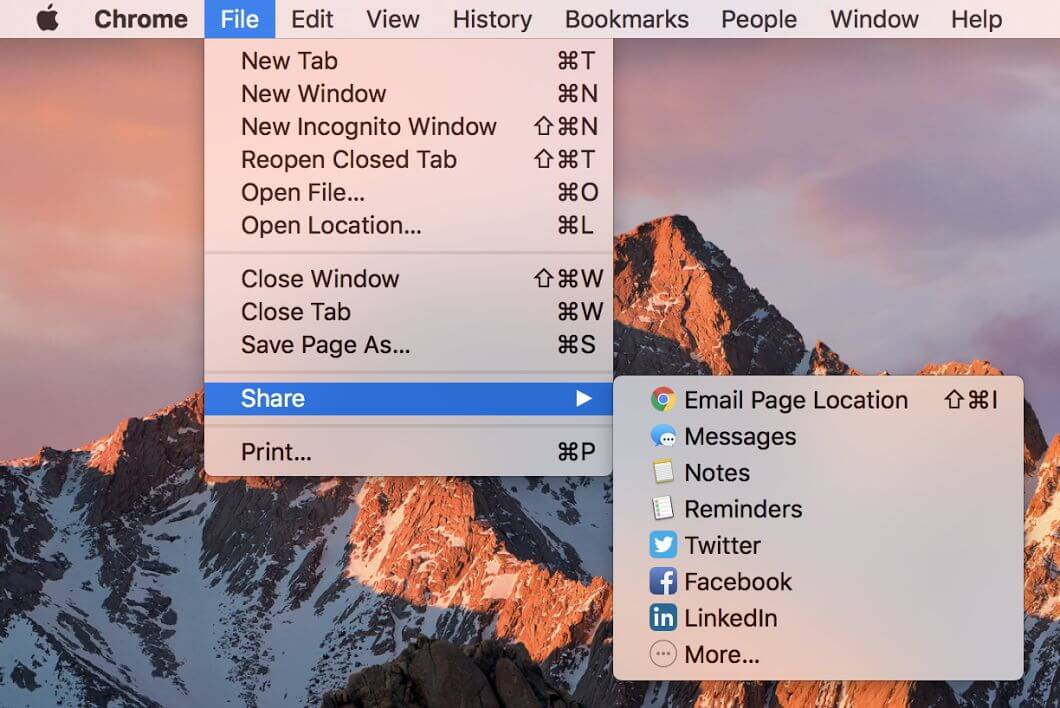Screen dimensions: 1060x708
Task: Select Save Page As... option
Action: pos(325,345)
